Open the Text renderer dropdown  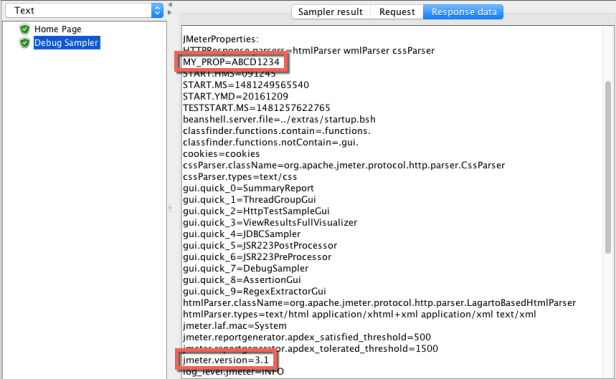click(84, 11)
